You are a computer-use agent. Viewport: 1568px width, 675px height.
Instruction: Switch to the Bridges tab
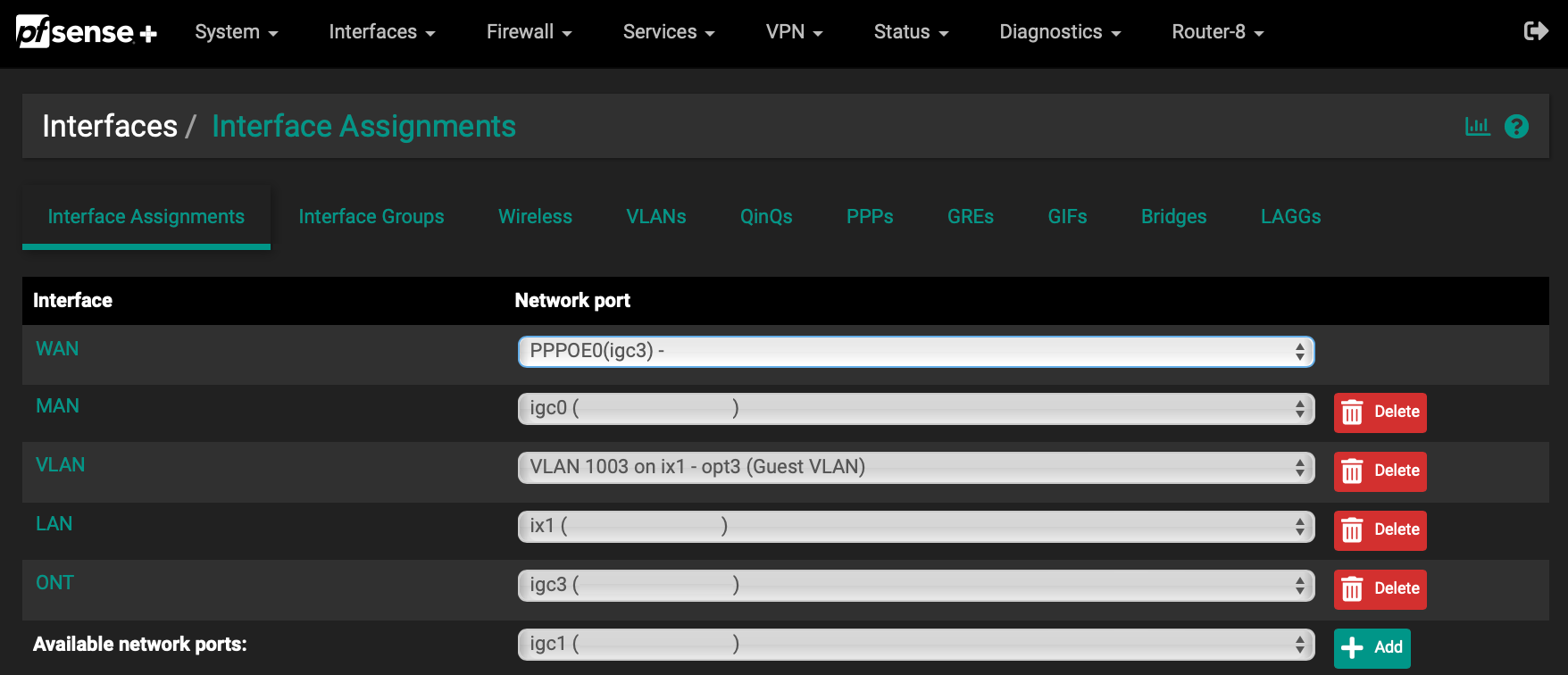coord(1173,217)
